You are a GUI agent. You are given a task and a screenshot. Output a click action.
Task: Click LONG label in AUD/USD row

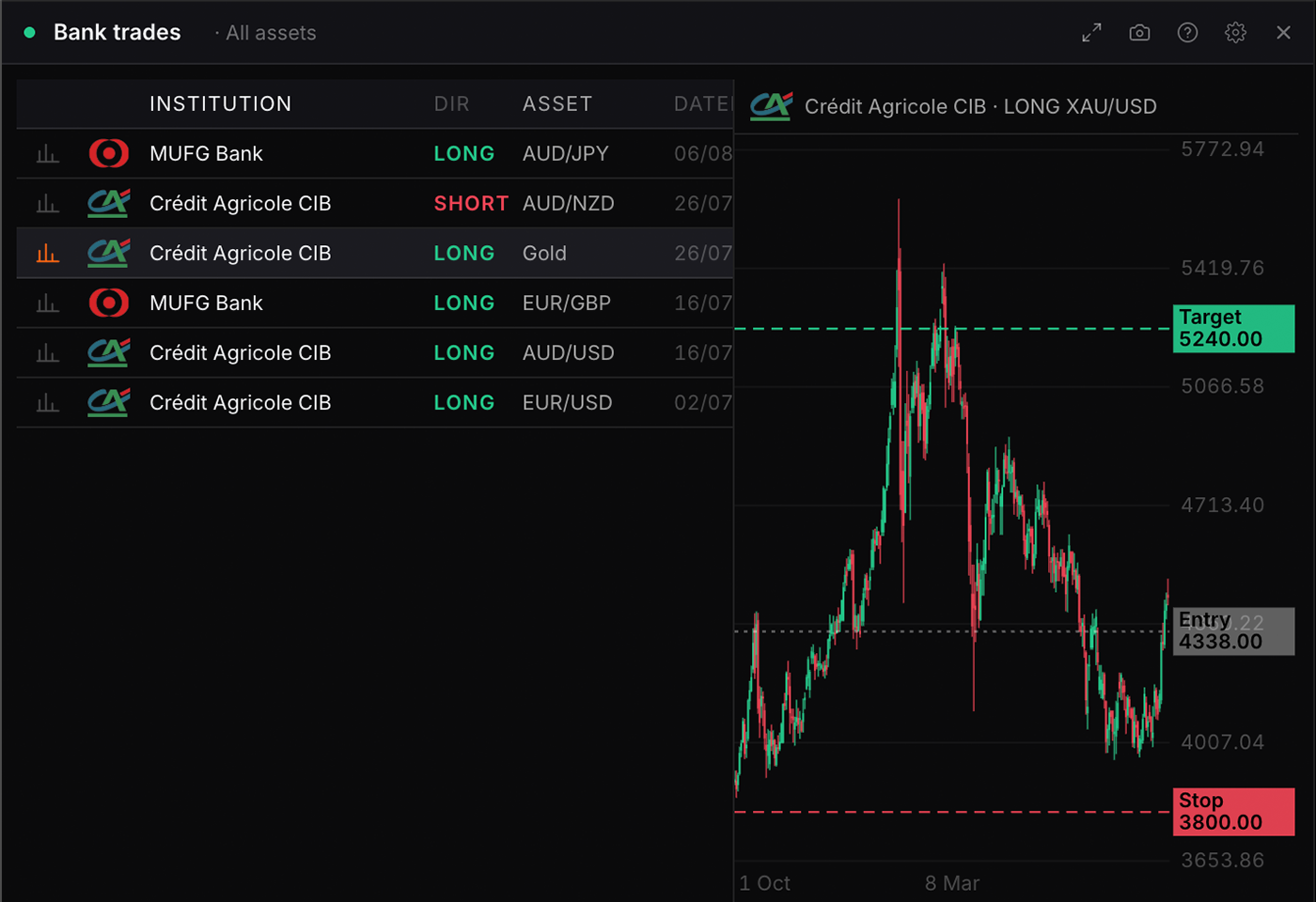(x=463, y=352)
